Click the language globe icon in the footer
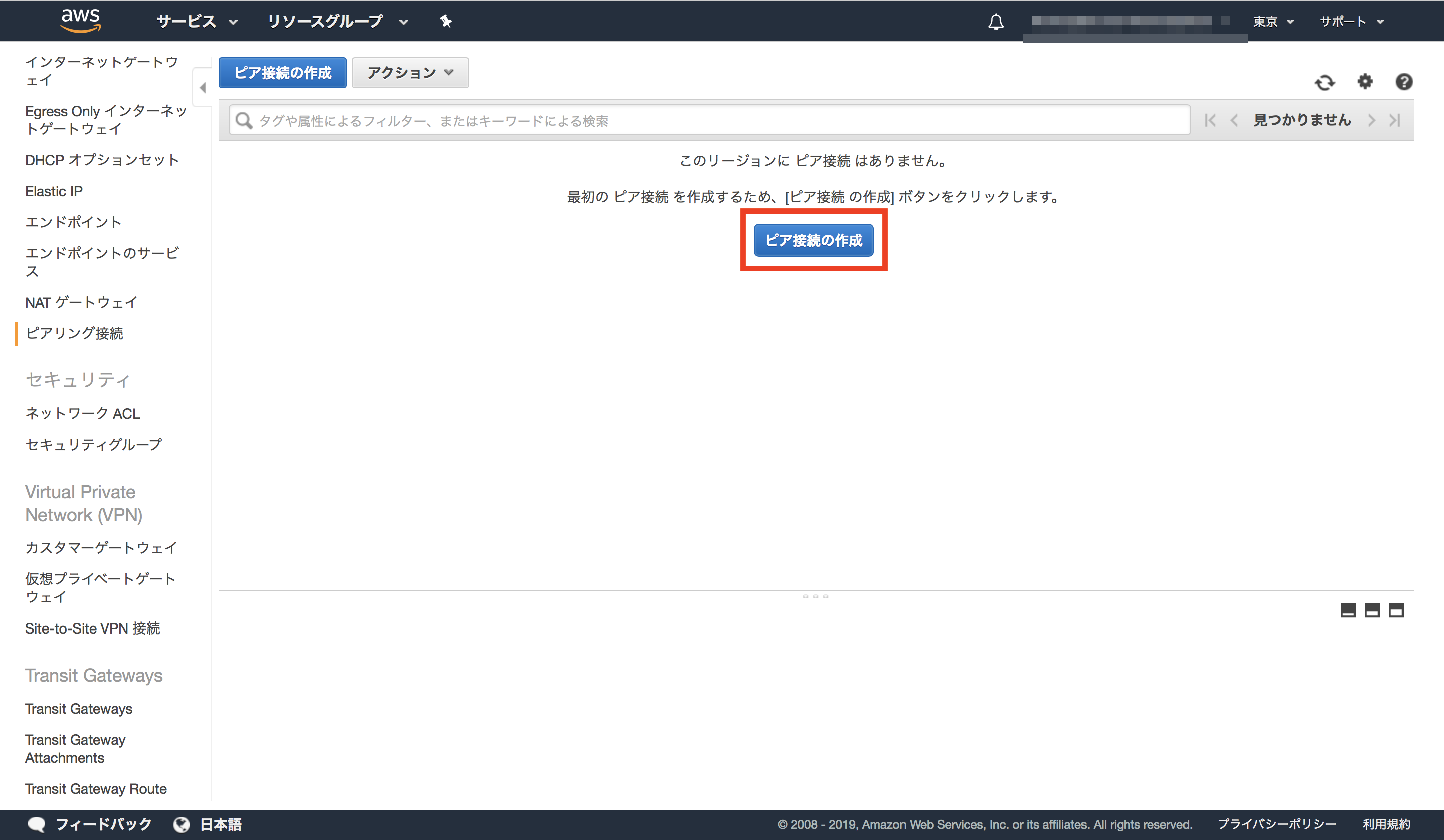This screenshot has width=1444, height=840. coord(181,824)
